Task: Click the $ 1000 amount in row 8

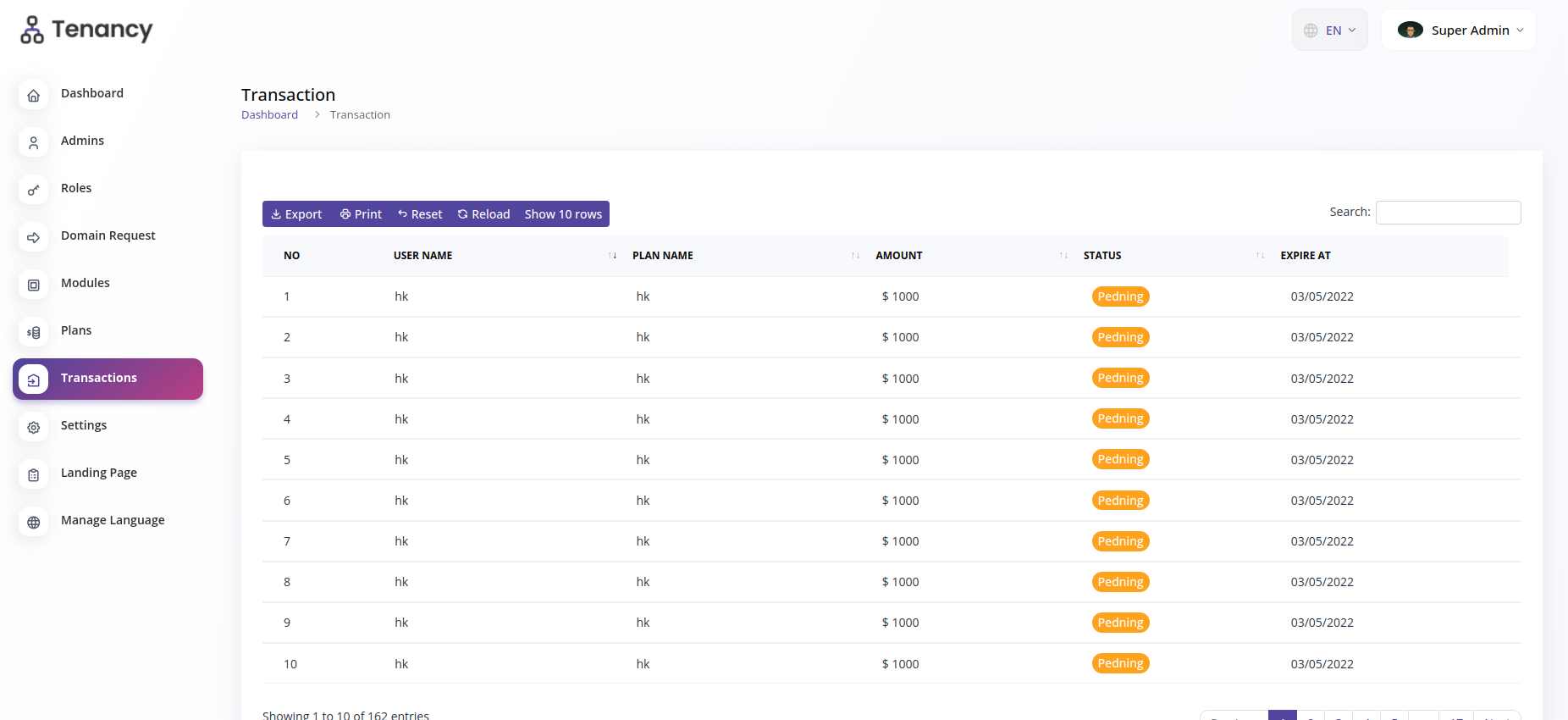Action: [900, 582]
